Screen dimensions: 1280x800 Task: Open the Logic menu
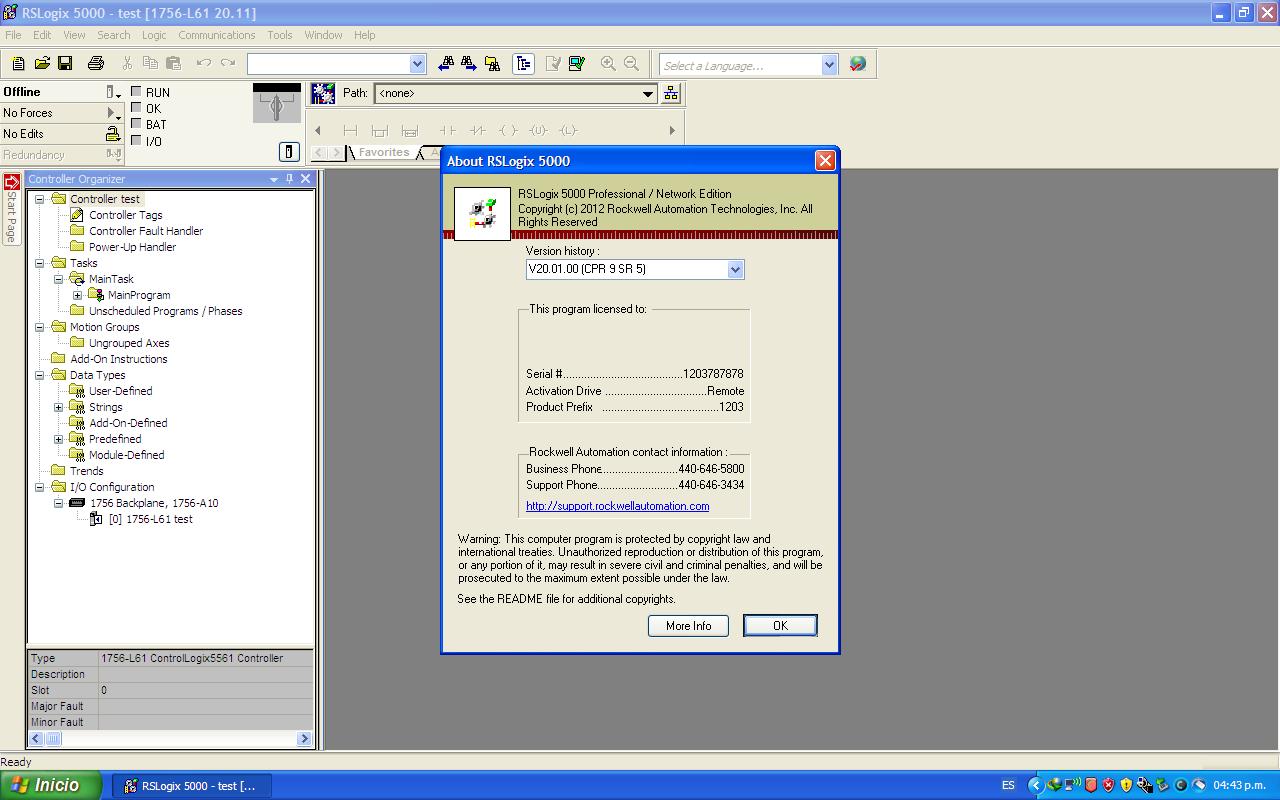(x=154, y=35)
